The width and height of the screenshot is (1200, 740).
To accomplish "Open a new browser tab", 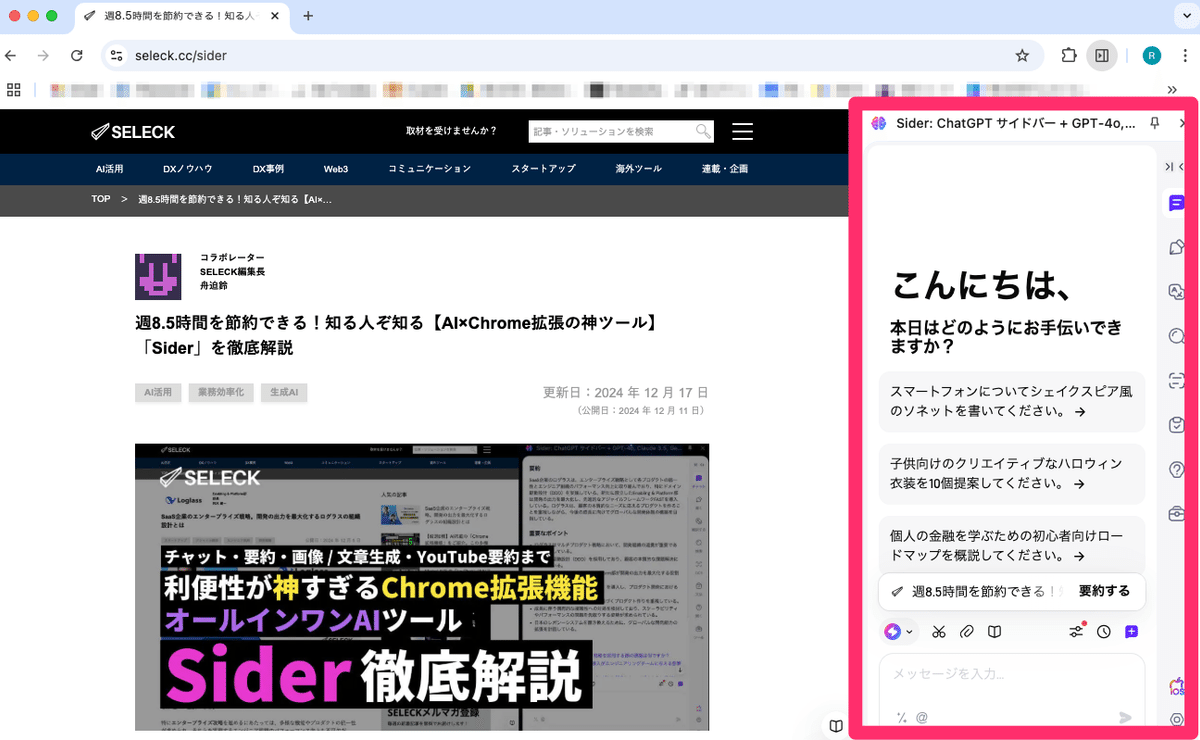I will click(308, 16).
